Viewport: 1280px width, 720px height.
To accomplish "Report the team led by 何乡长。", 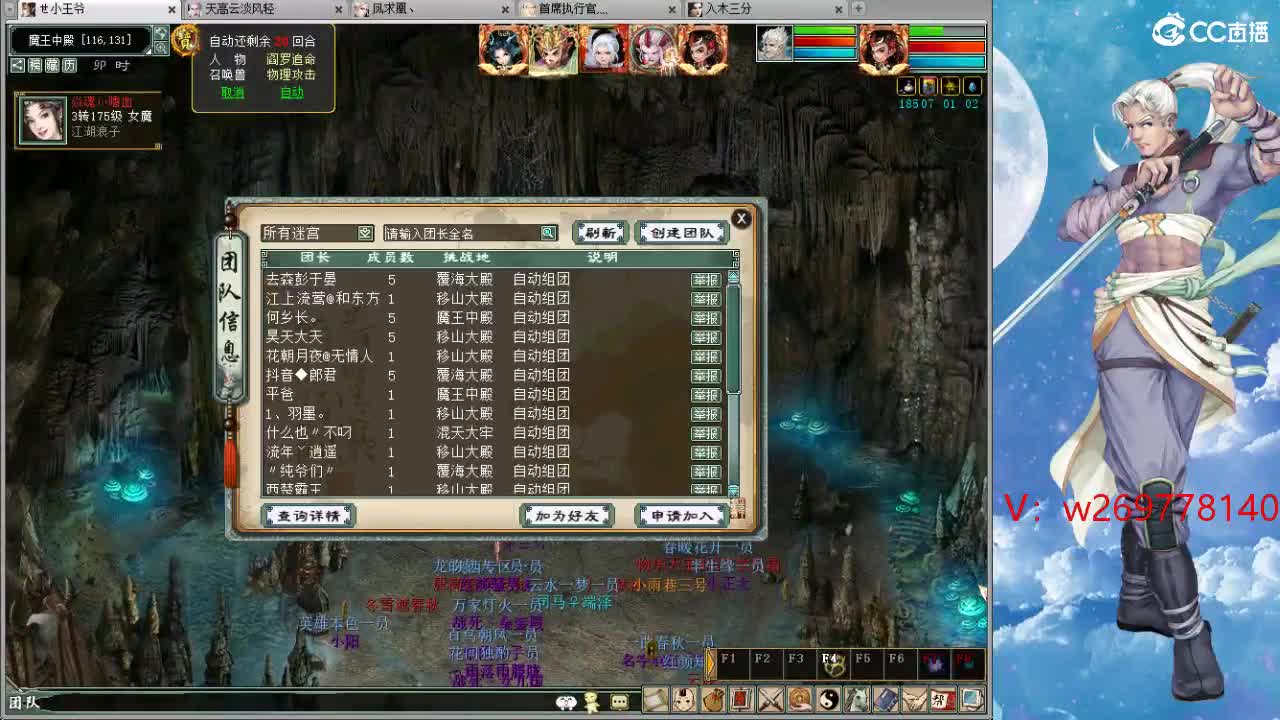I will (706, 318).
